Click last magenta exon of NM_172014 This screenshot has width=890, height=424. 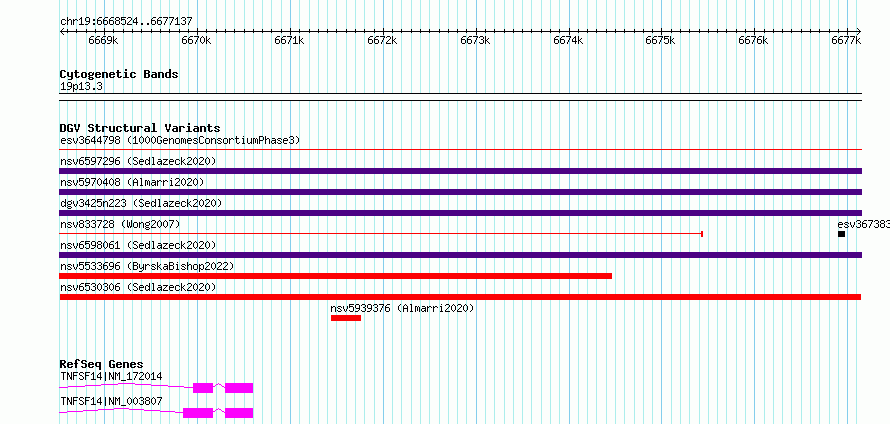239,388
